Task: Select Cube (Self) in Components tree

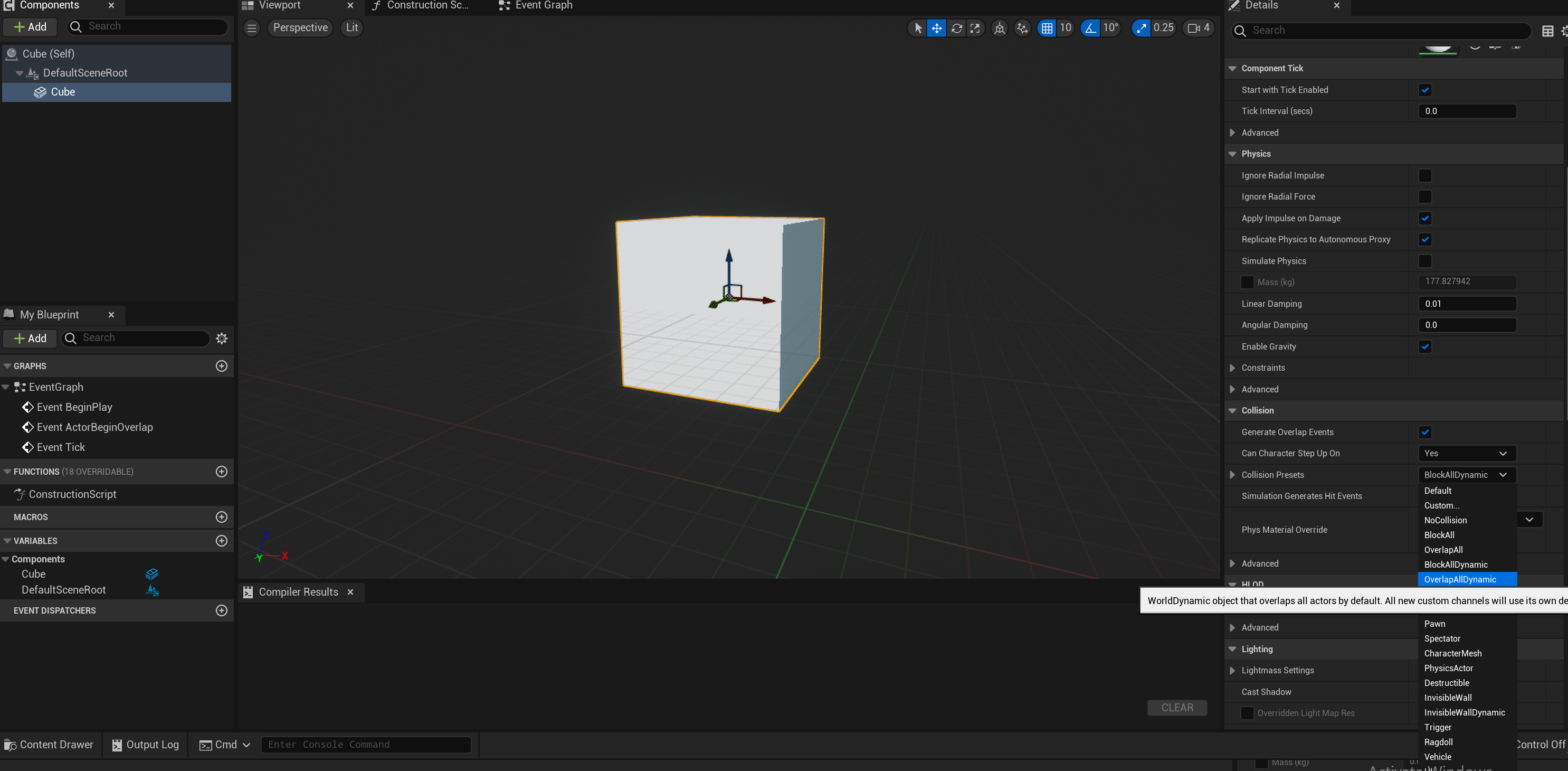Action: click(x=117, y=54)
